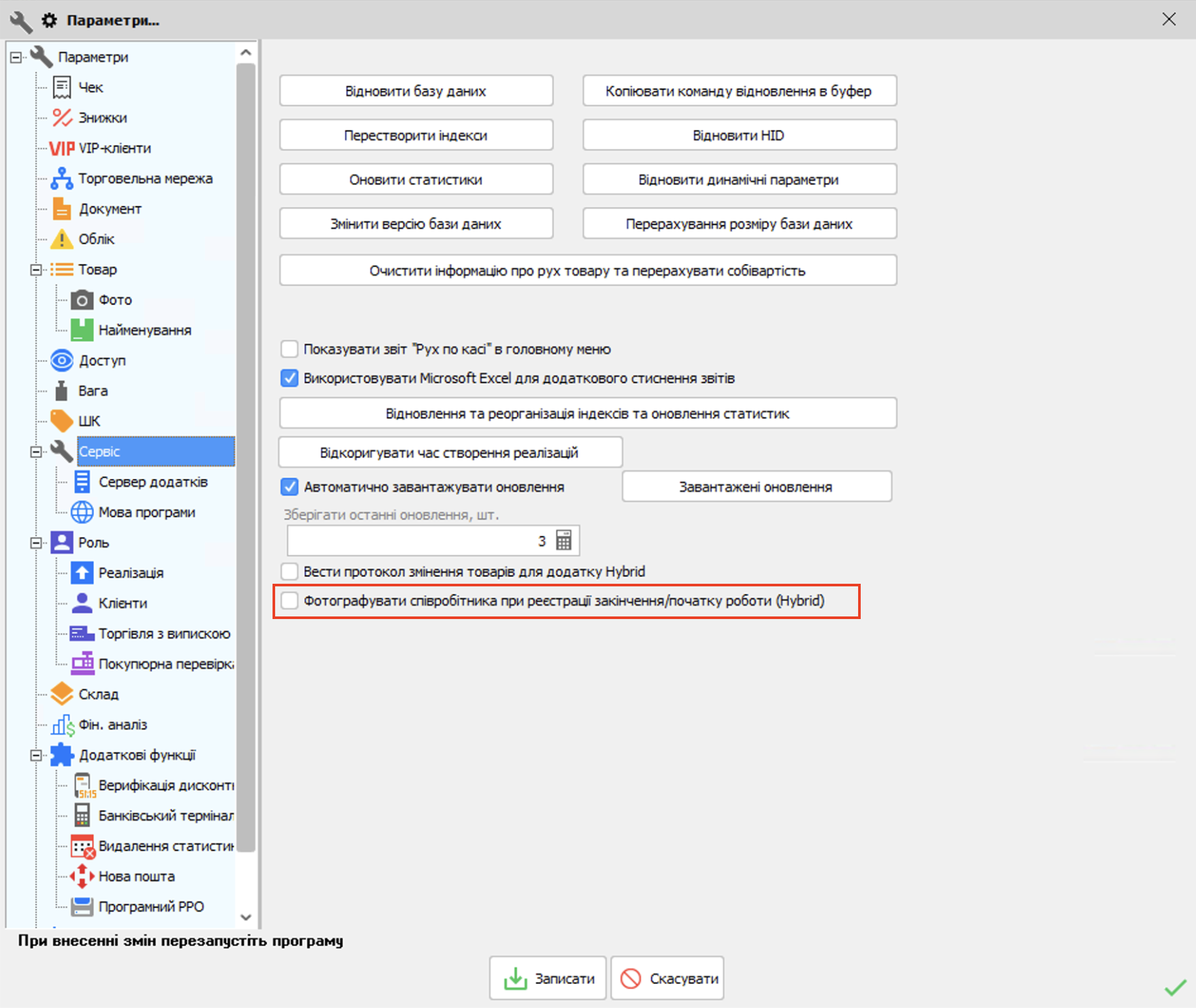The image size is (1196, 1008).
Task: Click the Фото camera icon
Action: [82, 300]
